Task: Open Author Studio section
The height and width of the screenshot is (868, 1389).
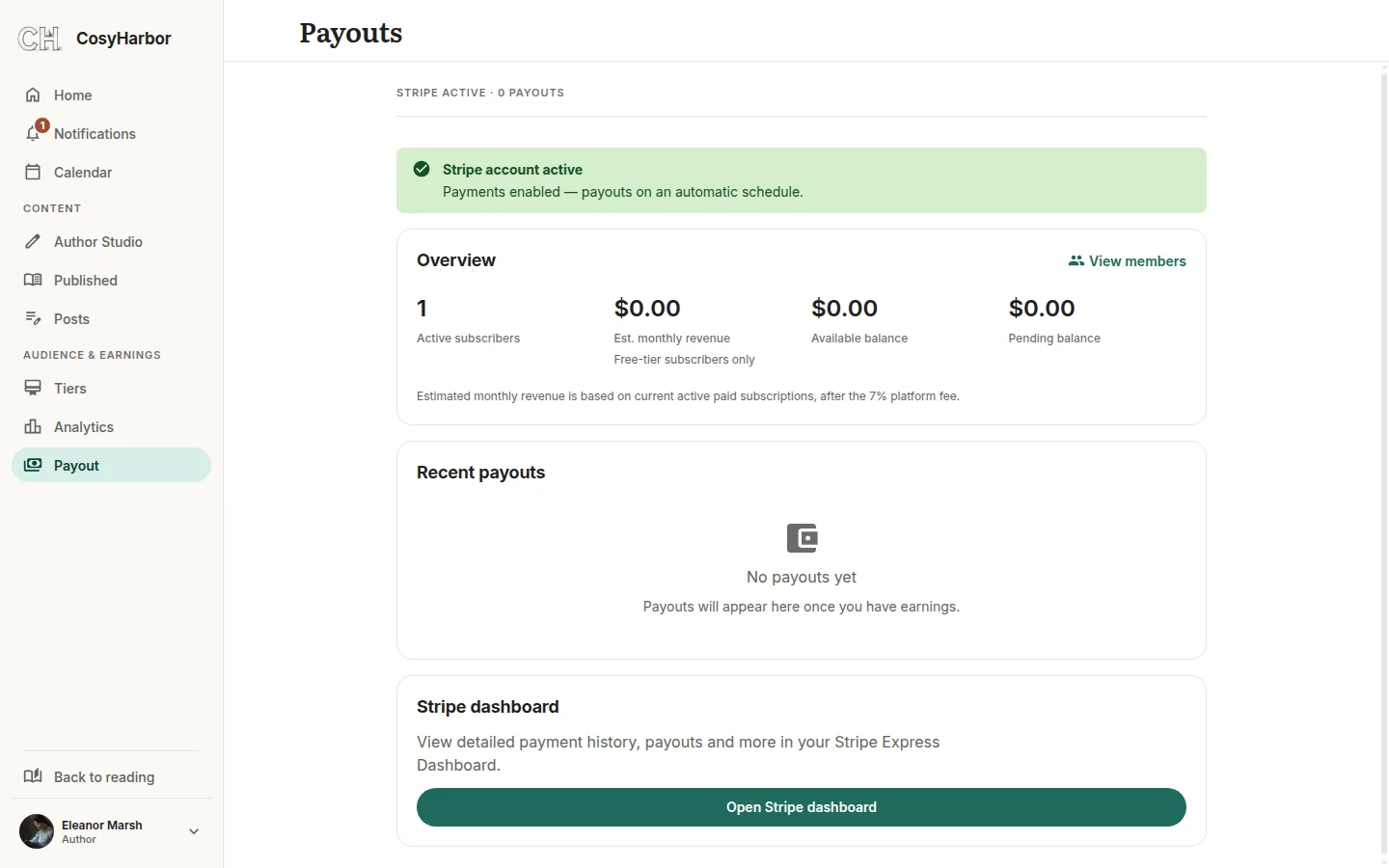Action: 111,241
